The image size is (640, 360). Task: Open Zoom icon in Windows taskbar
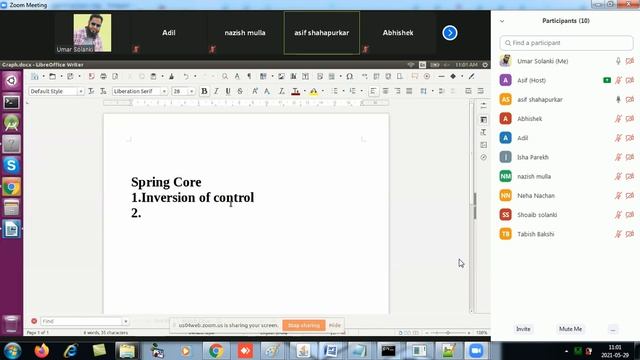point(476,351)
